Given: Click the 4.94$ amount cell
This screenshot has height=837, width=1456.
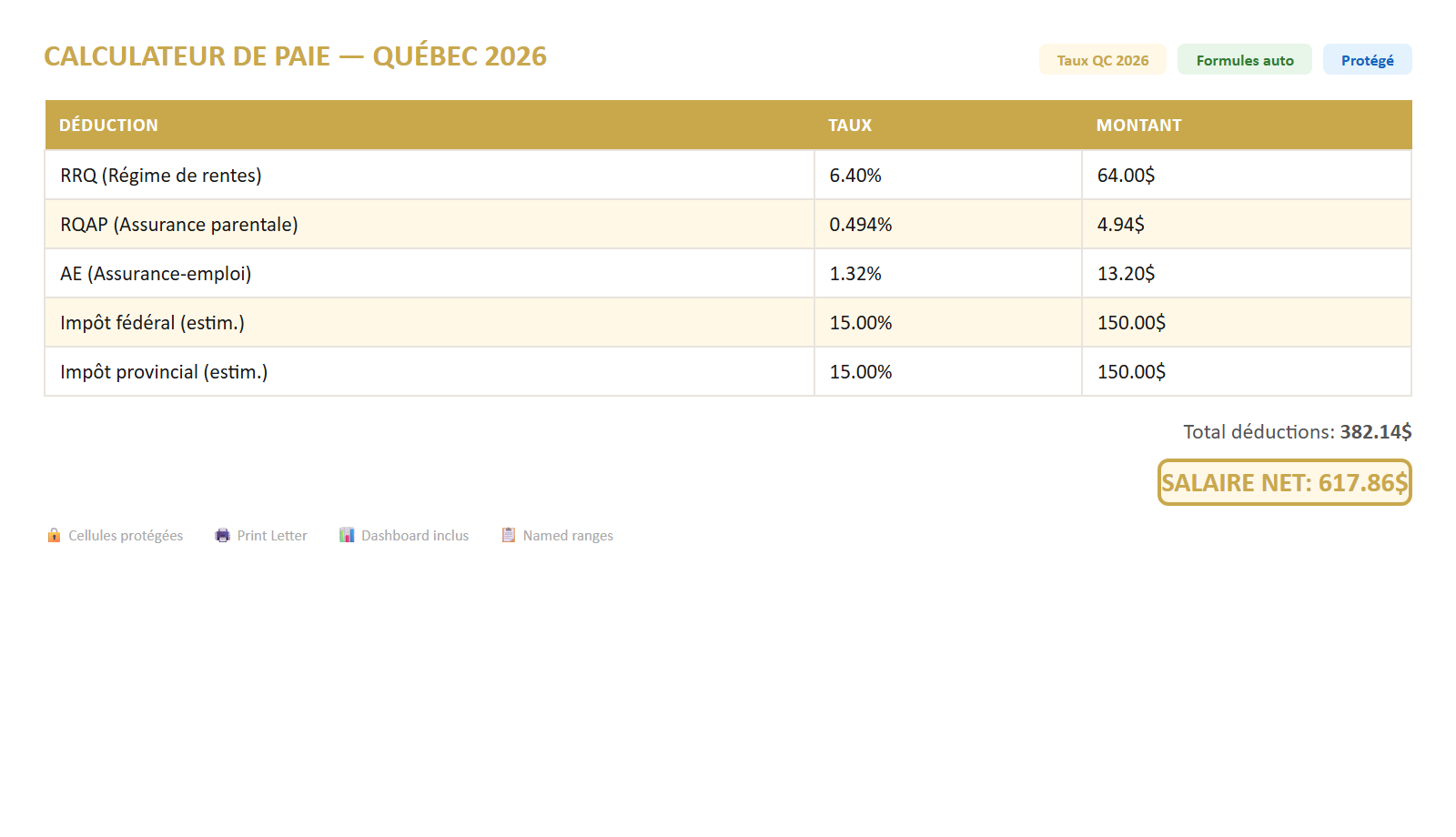Looking at the screenshot, I should (x=1247, y=224).
